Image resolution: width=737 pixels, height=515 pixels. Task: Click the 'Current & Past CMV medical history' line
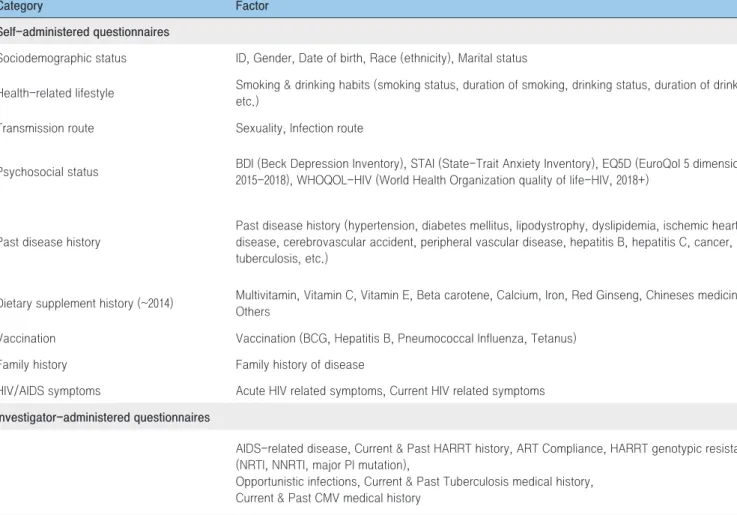pos(328,498)
